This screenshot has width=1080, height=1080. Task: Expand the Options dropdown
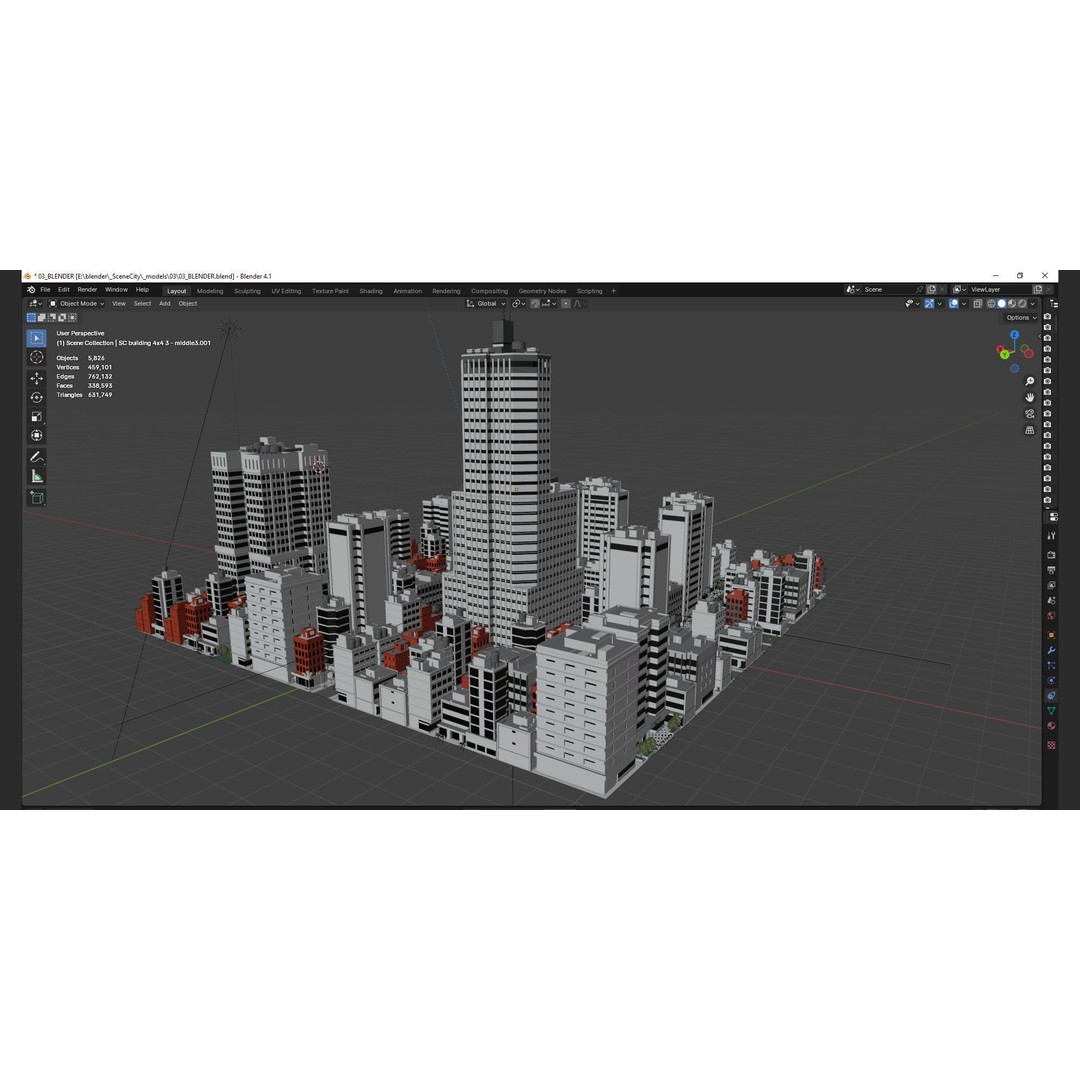tap(1021, 318)
